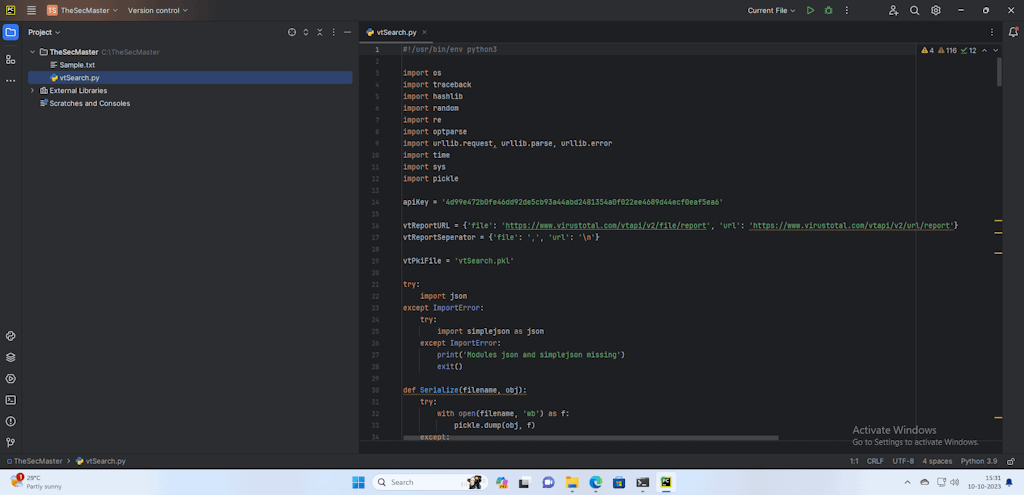Debug the current file with the bug icon

click(829, 10)
